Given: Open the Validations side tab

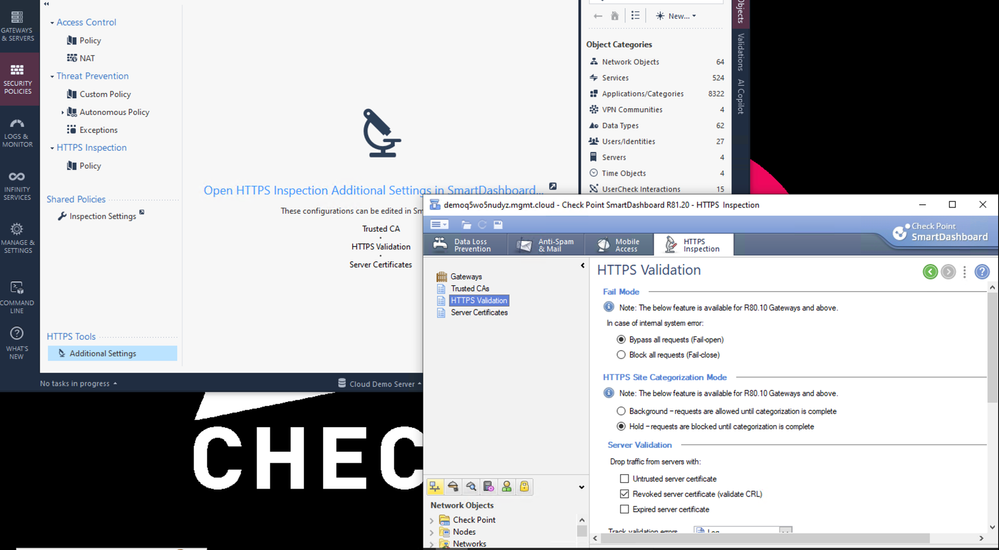Looking at the screenshot, I should click(740, 52).
